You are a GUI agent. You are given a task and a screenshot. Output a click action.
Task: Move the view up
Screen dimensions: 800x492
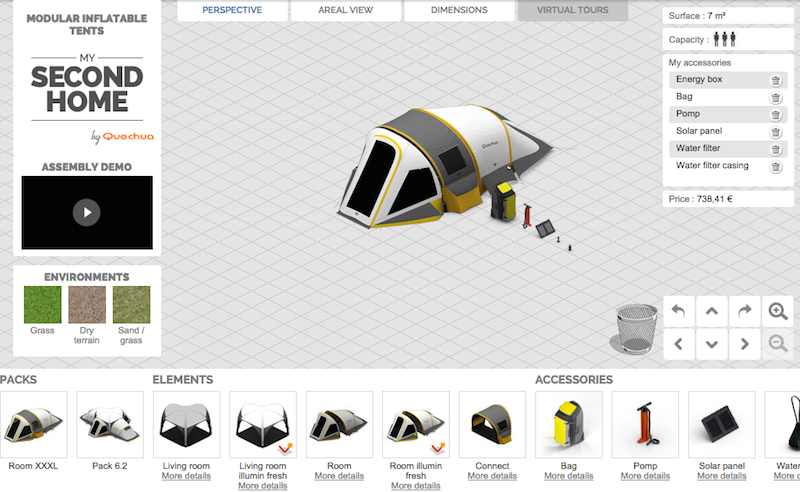click(x=712, y=311)
